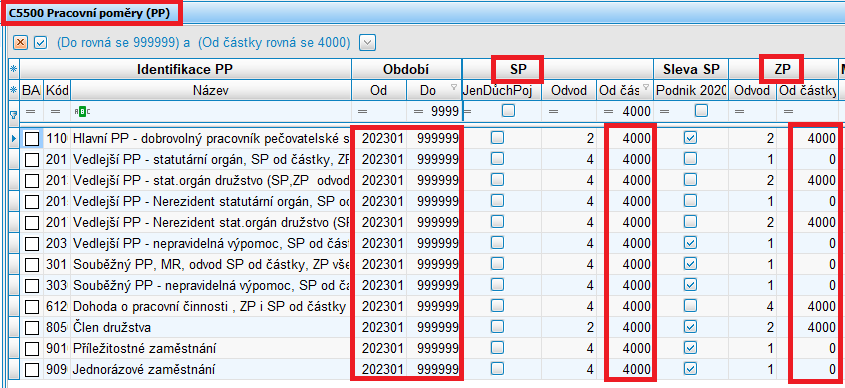This screenshot has width=845, height=388.
Task: Select 'Souběžný PP - nepravidelná výpomoc' name cell
Action: click(211, 286)
